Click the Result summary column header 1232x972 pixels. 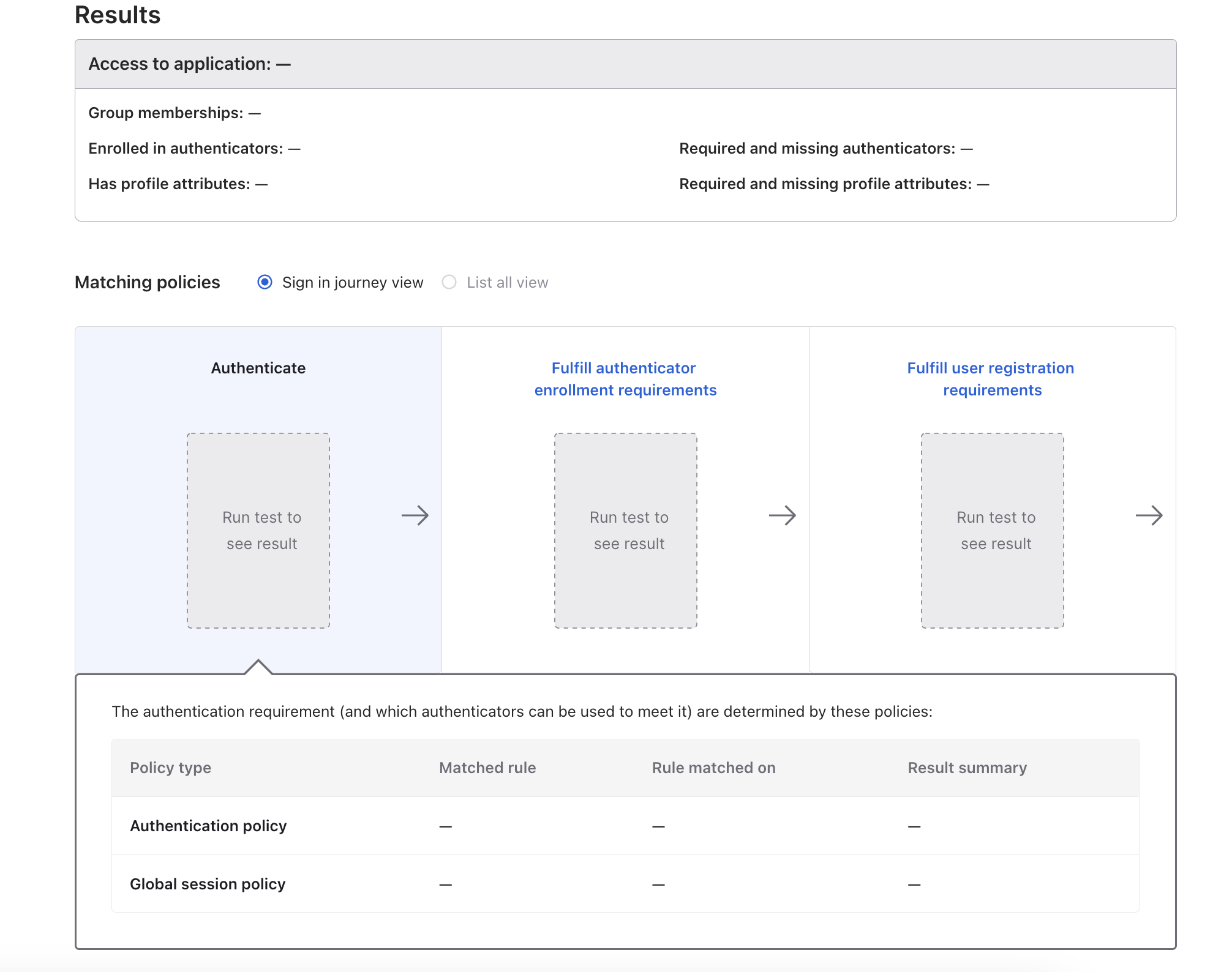967,768
